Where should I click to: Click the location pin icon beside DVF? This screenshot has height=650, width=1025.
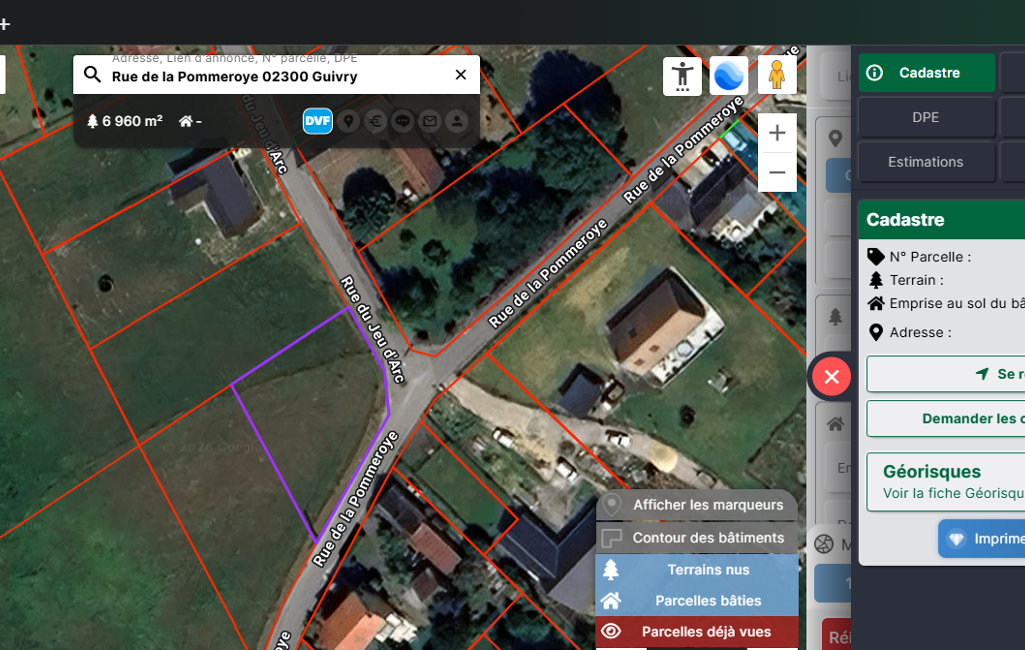pyautogui.click(x=348, y=121)
